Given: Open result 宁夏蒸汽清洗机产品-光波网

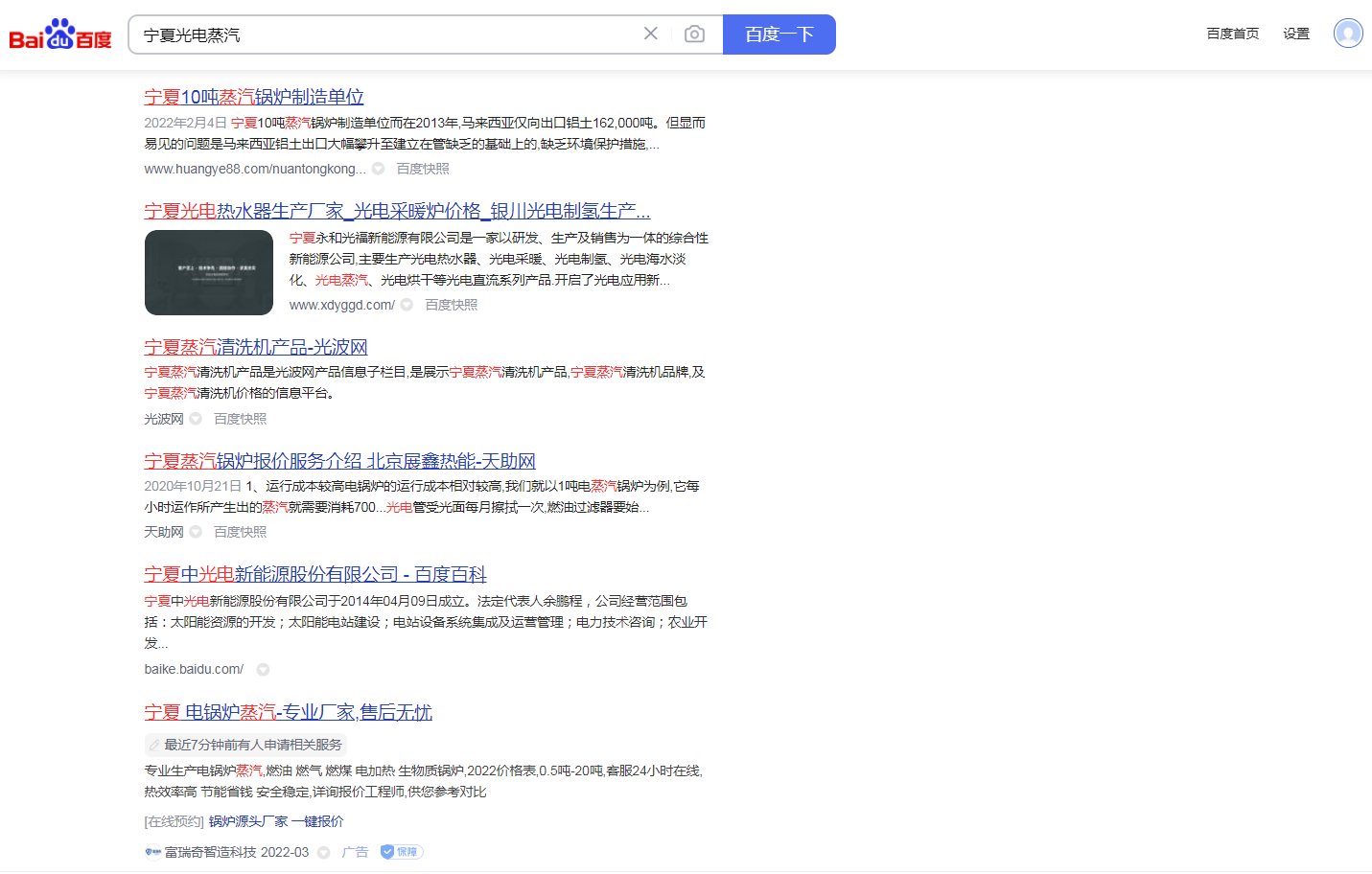Looking at the screenshot, I should [x=256, y=347].
